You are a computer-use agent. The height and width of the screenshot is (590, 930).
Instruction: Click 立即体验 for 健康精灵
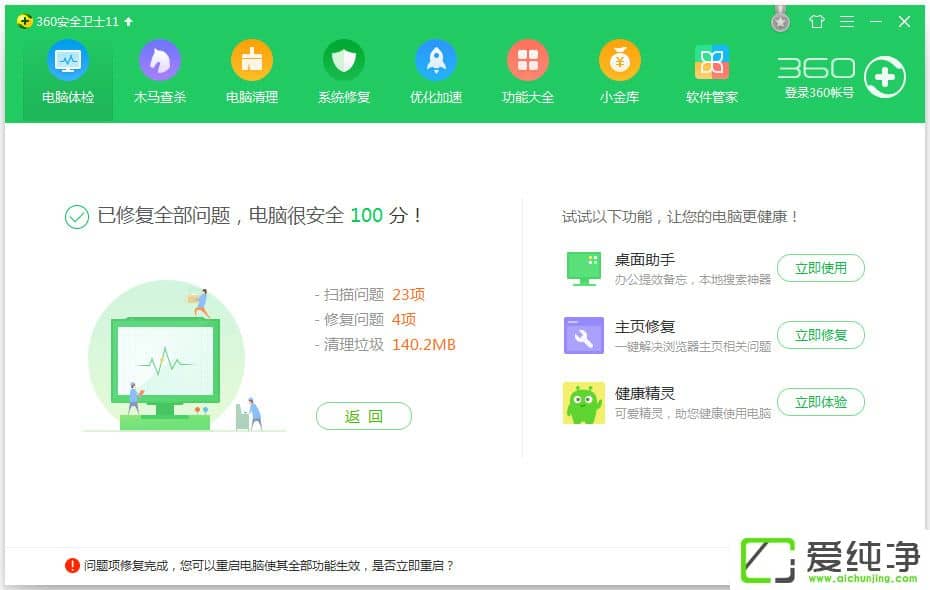(x=820, y=402)
